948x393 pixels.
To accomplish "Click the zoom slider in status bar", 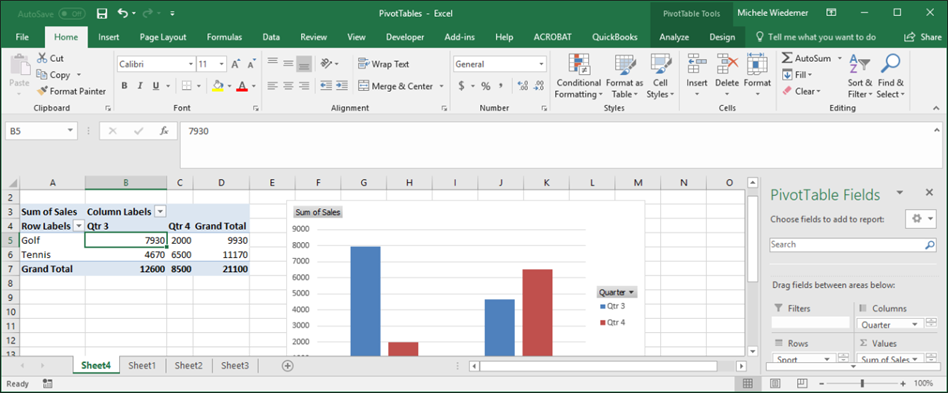I will click(862, 383).
